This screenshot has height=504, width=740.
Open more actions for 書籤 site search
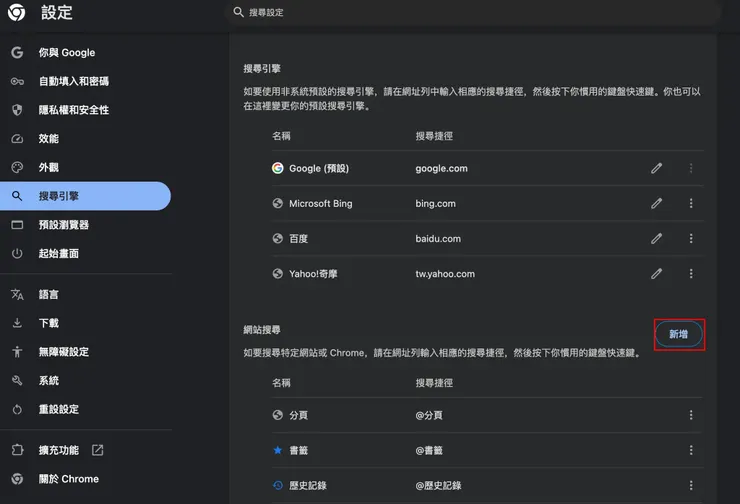691,450
